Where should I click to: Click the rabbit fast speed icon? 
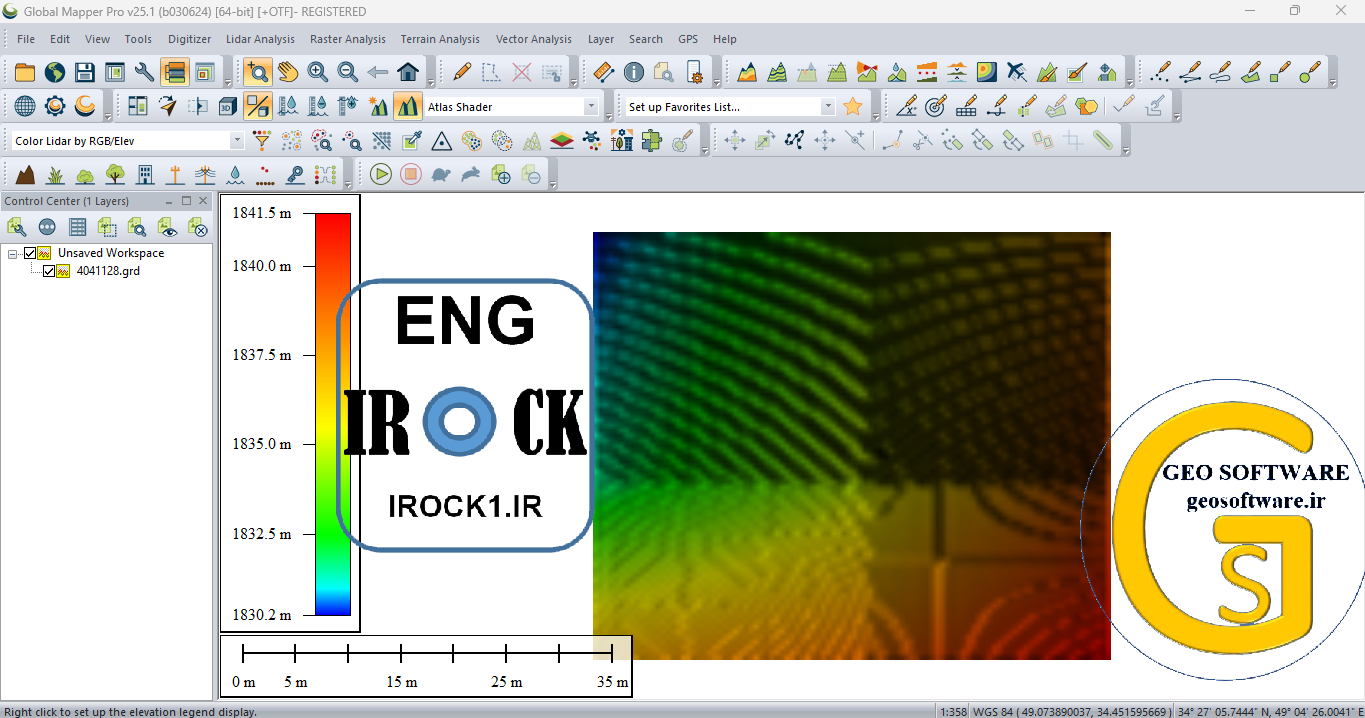tap(471, 174)
